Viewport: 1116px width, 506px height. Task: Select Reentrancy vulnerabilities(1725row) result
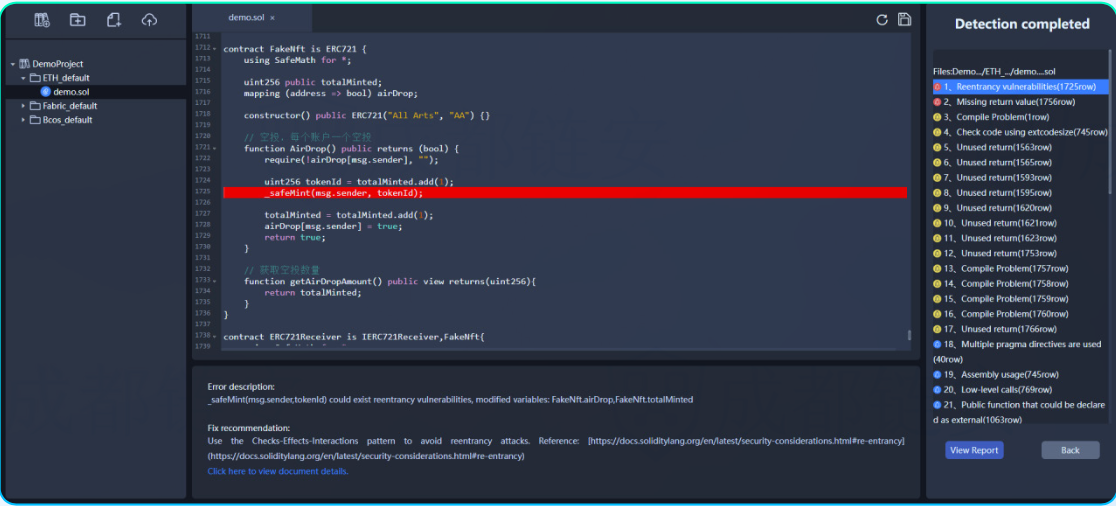(x=1021, y=86)
